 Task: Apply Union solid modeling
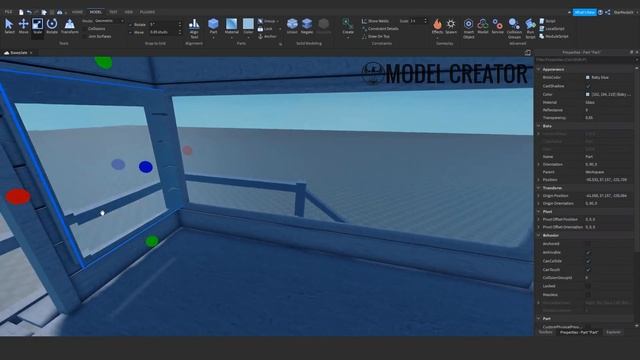pos(292,26)
